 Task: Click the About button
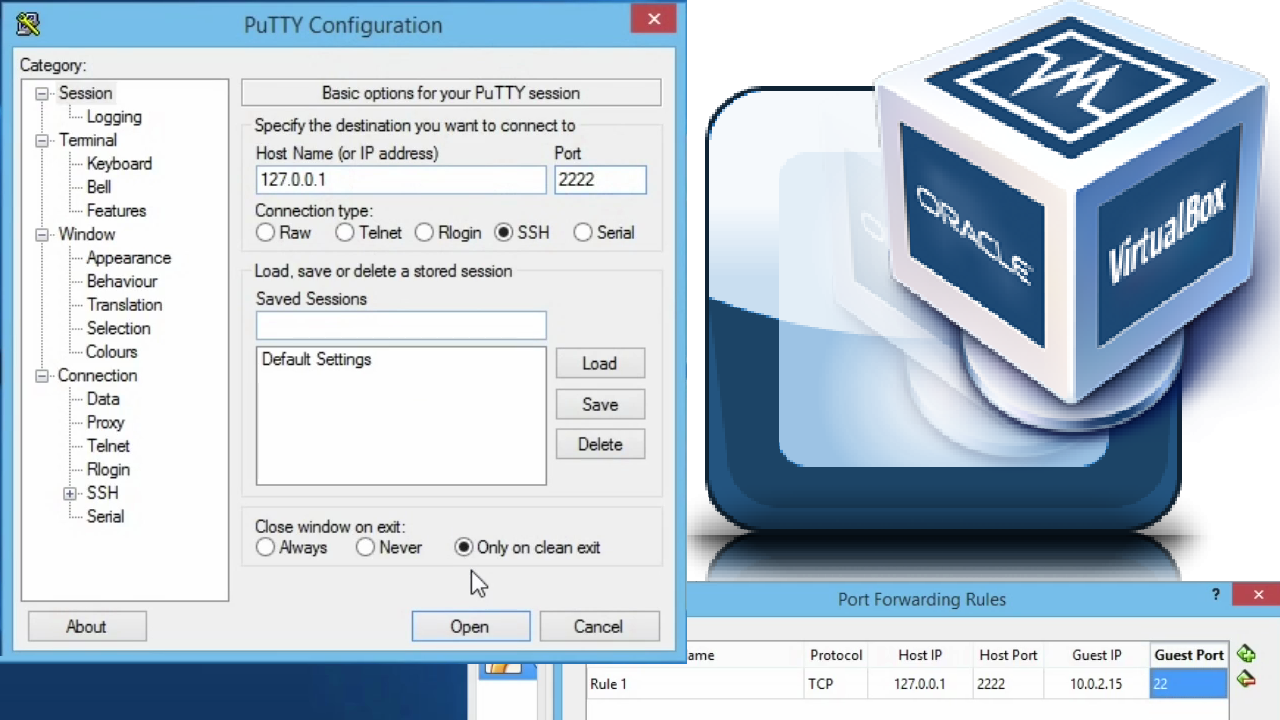[x=86, y=627]
